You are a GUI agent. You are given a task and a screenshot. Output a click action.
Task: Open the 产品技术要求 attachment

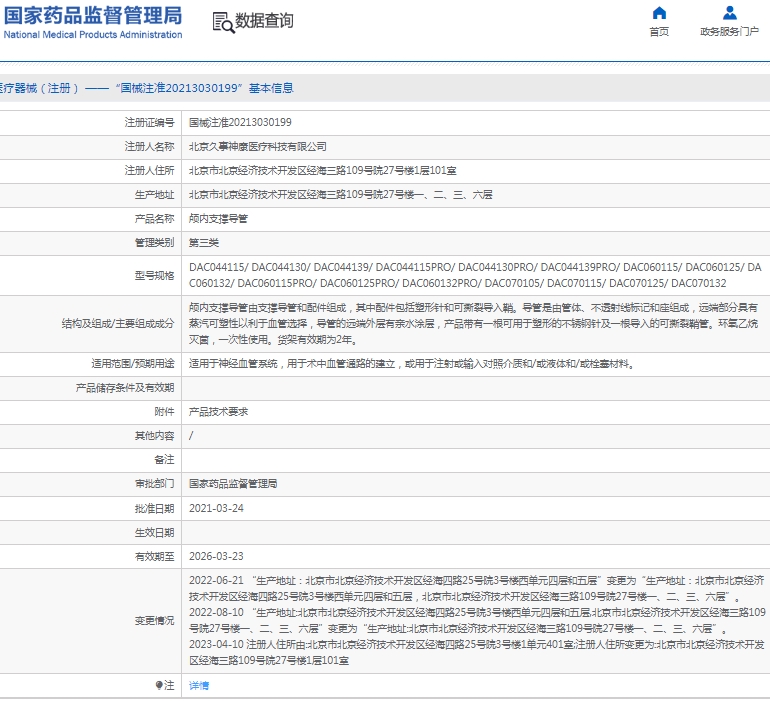coord(219,412)
